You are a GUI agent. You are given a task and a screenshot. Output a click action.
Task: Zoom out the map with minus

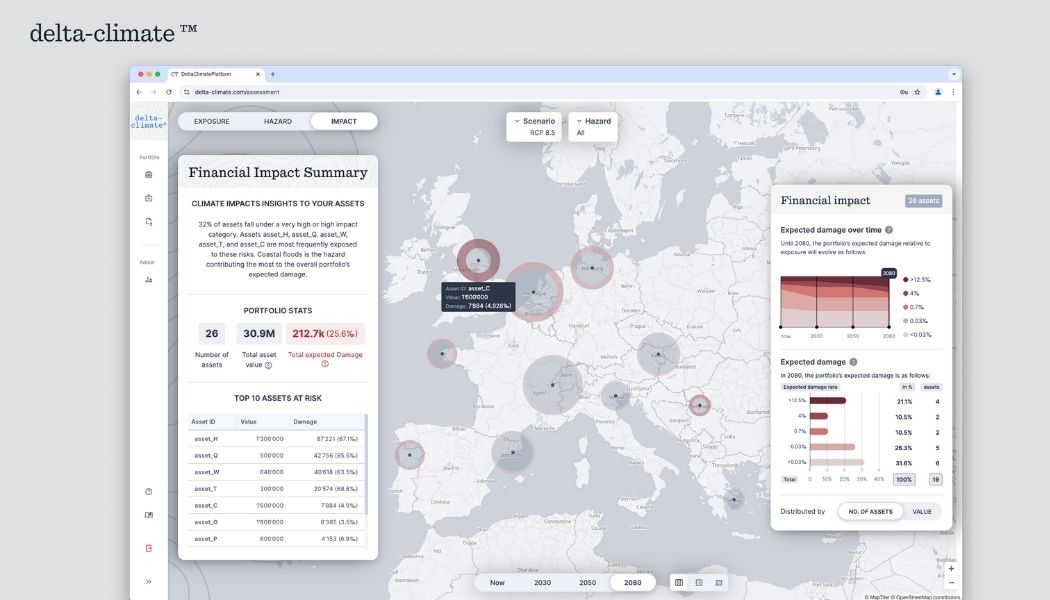pos(951,583)
